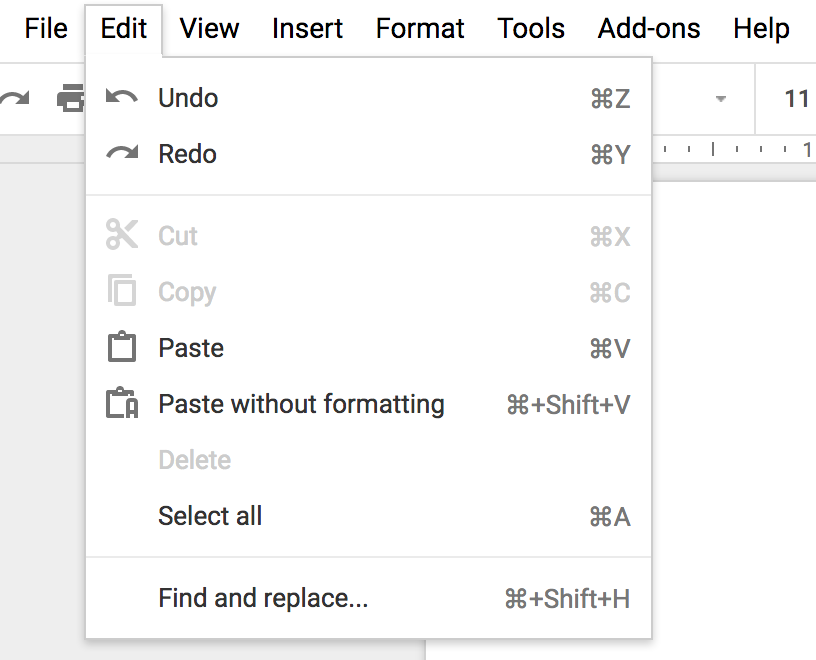The height and width of the screenshot is (660, 816).
Task: Open the Add-ons menu
Action: [x=648, y=29]
